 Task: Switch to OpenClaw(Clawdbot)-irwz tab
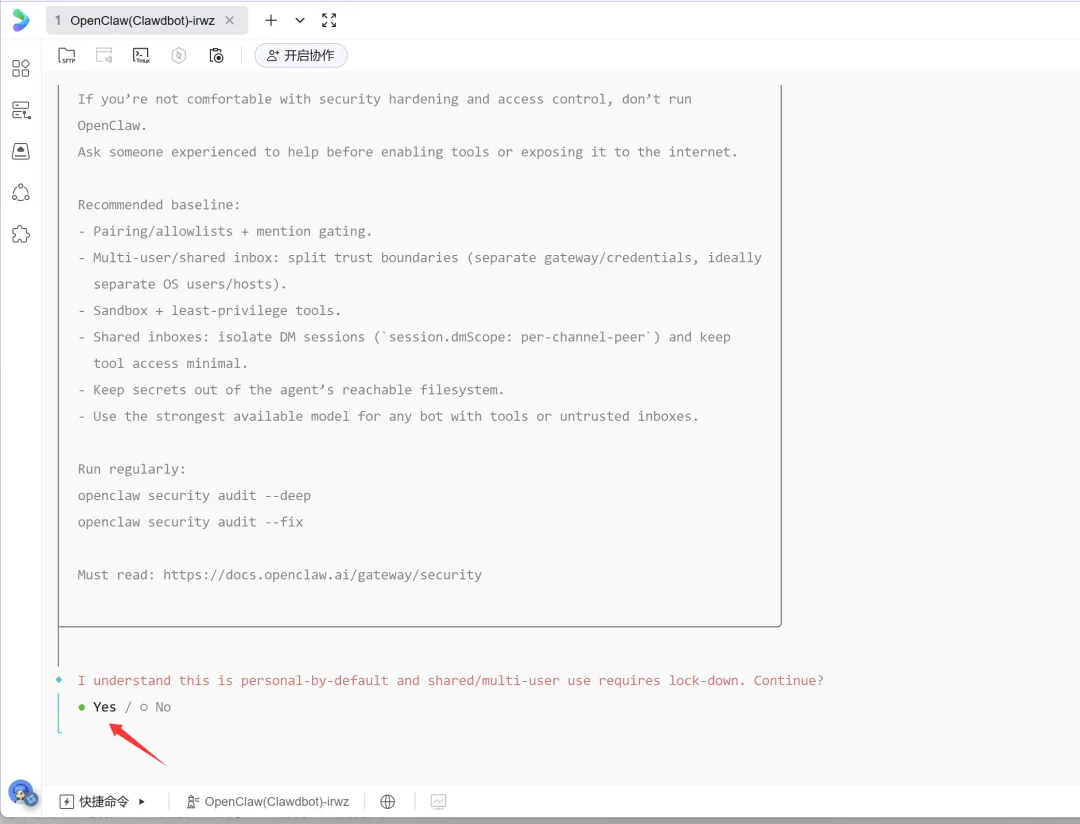pyautogui.click(x=143, y=21)
